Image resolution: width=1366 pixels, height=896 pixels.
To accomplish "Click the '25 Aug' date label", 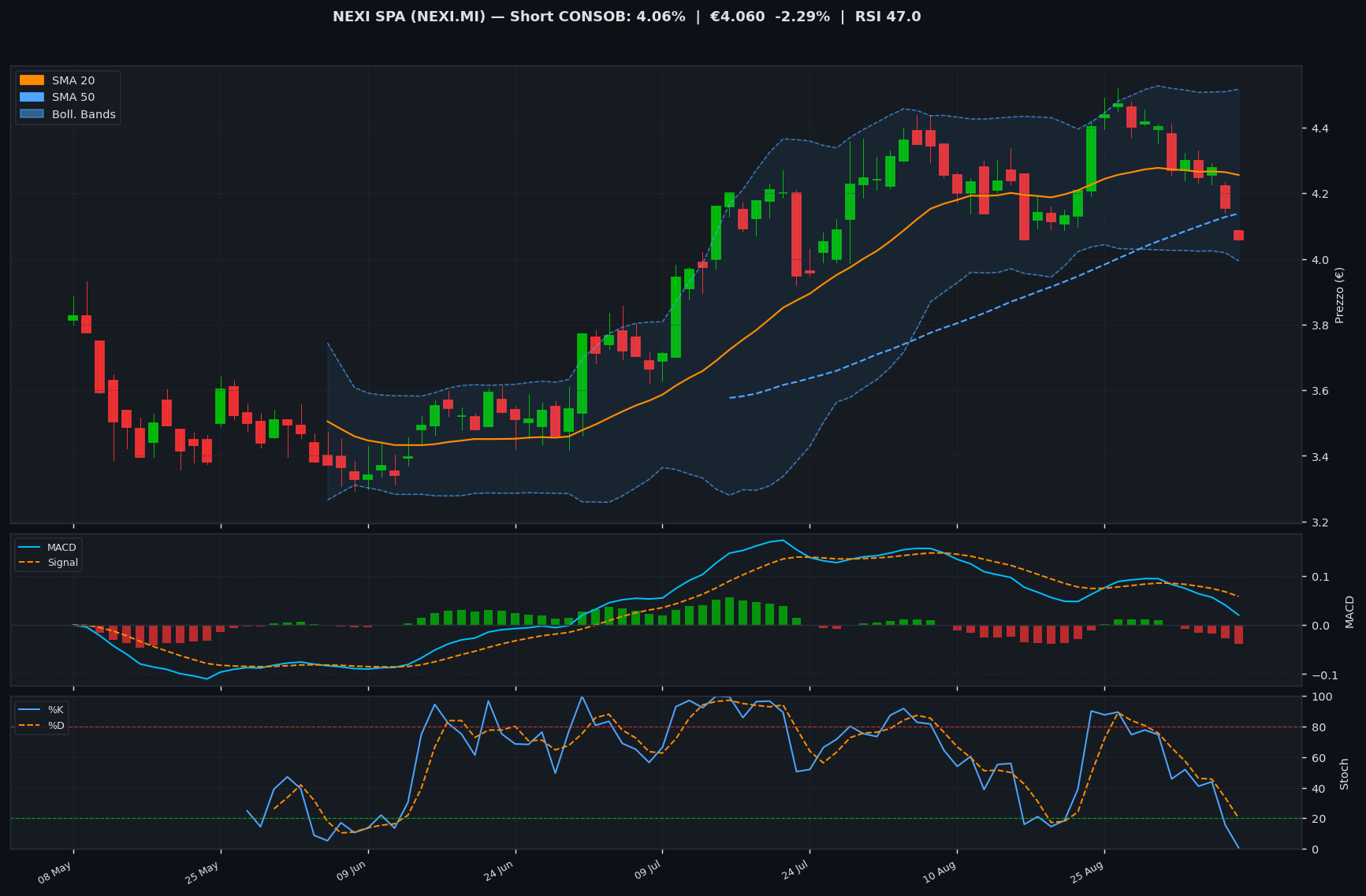I will tap(1086, 872).
